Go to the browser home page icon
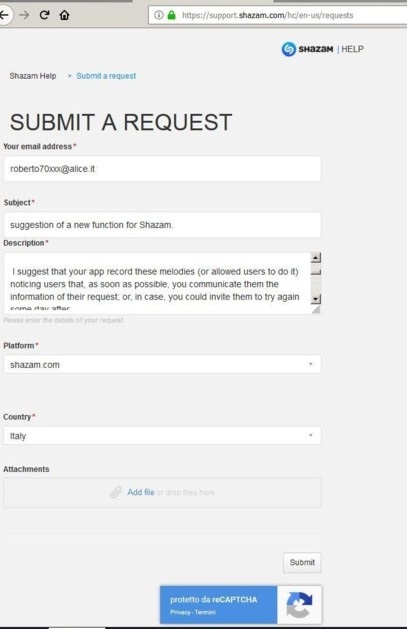 point(64,15)
